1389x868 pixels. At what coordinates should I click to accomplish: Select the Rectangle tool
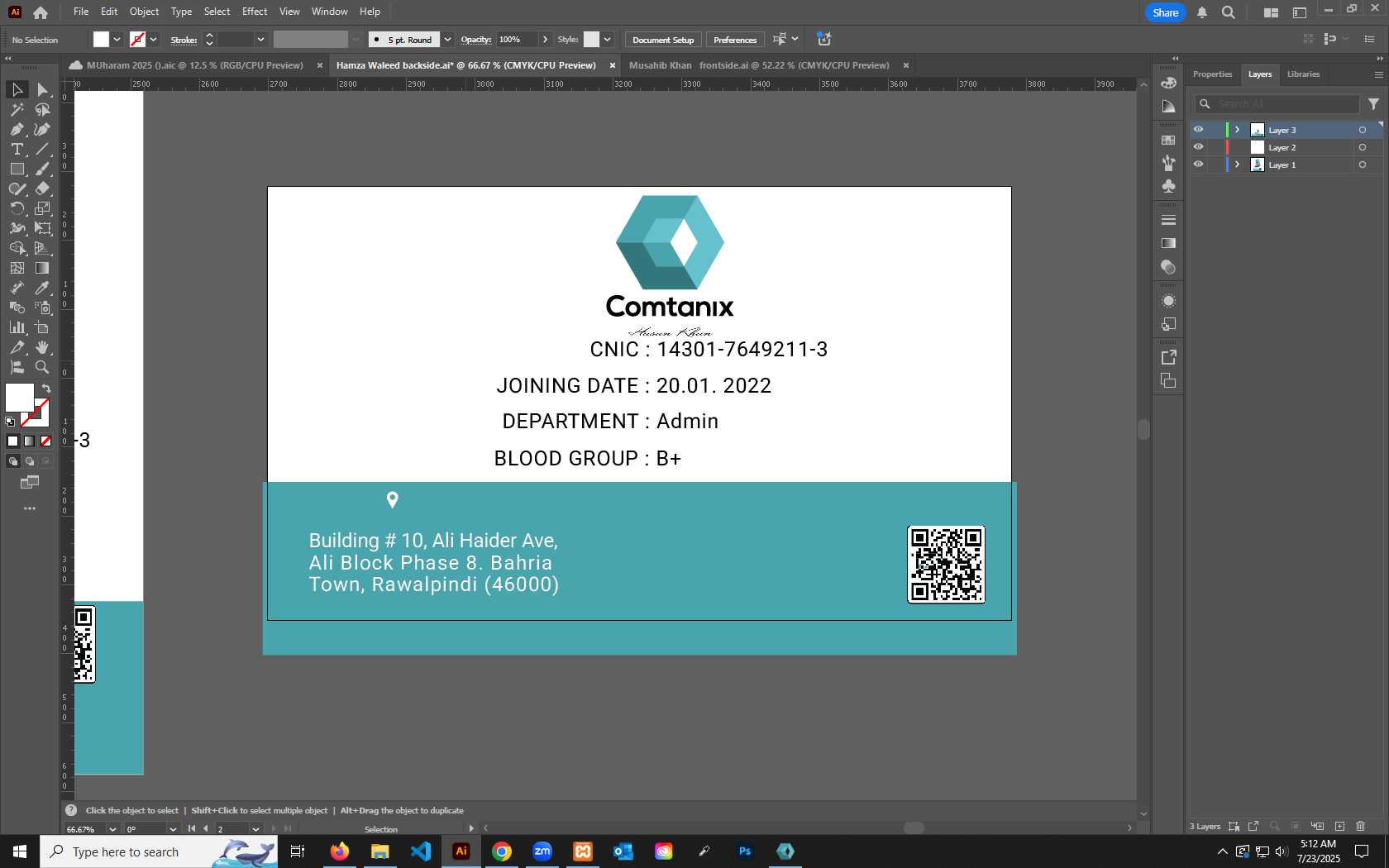tap(17, 169)
